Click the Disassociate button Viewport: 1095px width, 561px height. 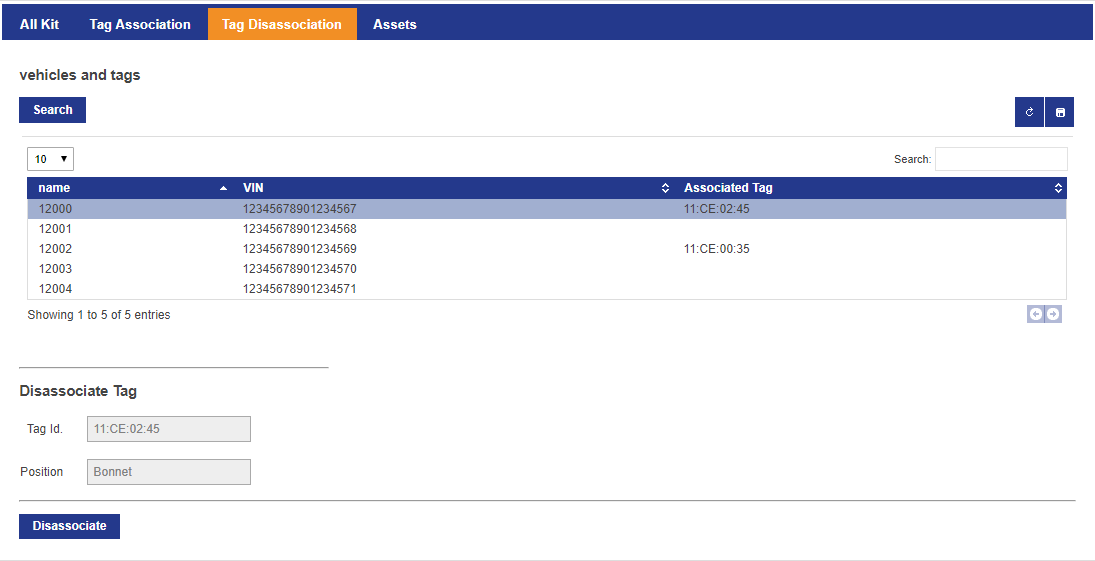point(69,526)
